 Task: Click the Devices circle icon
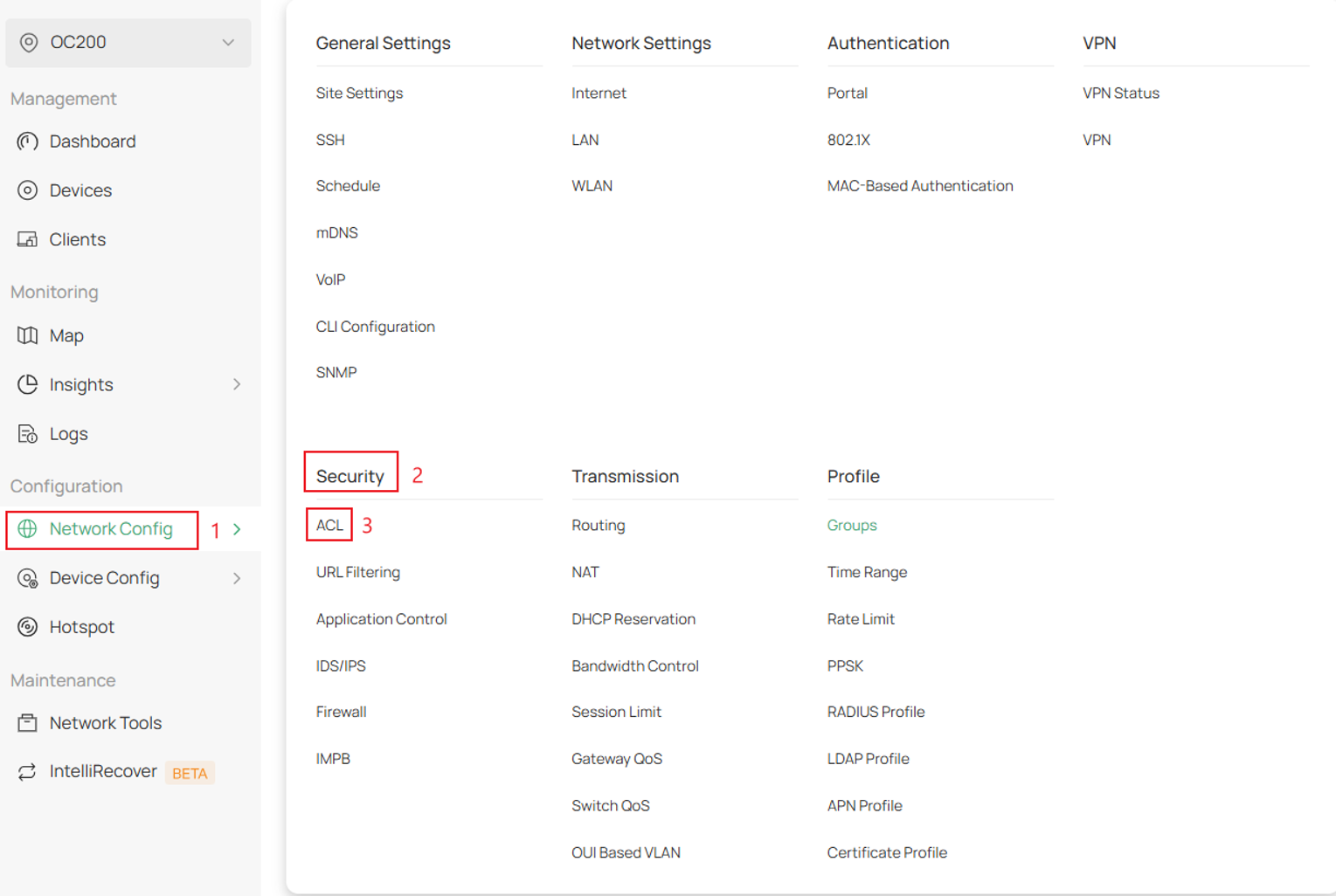(28, 190)
